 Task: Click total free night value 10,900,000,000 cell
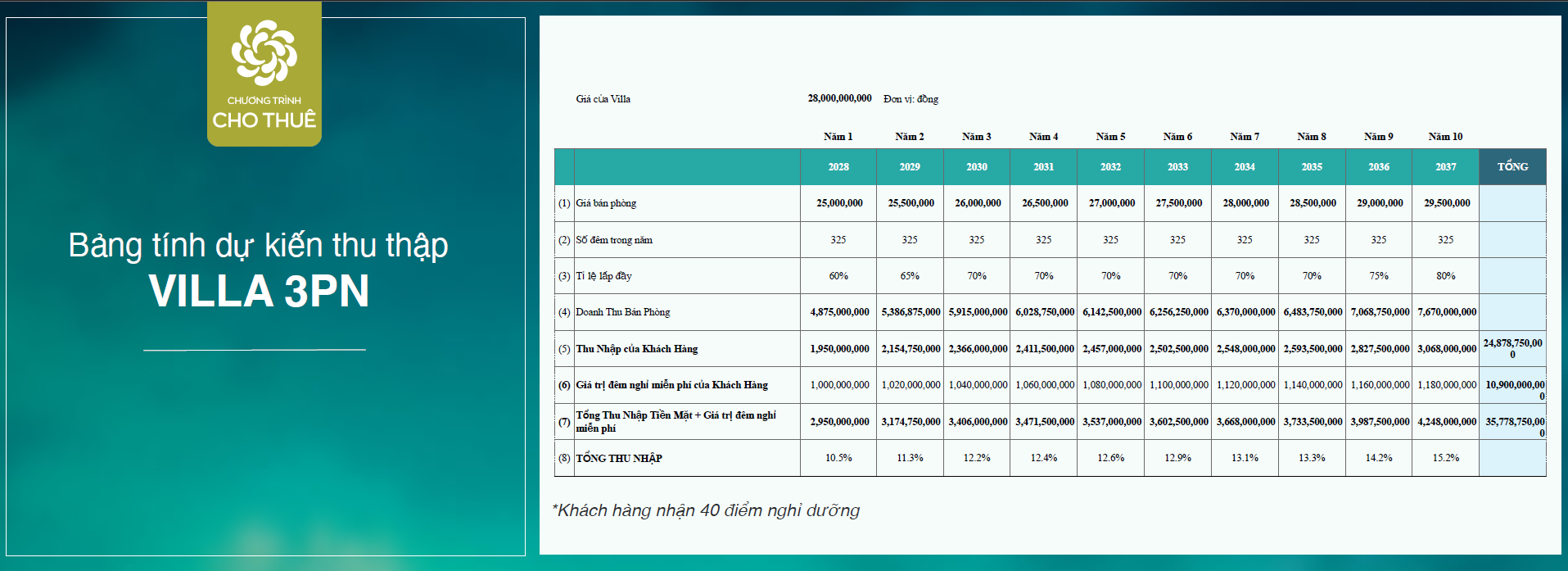coord(1513,385)
